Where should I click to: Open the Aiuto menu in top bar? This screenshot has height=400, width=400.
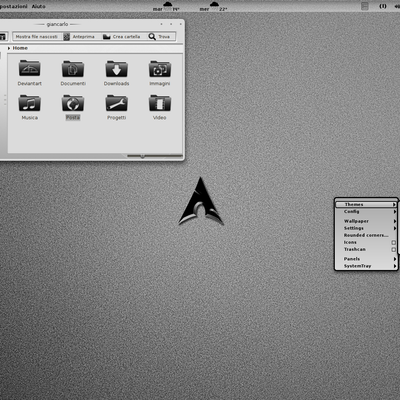[38, 6]
